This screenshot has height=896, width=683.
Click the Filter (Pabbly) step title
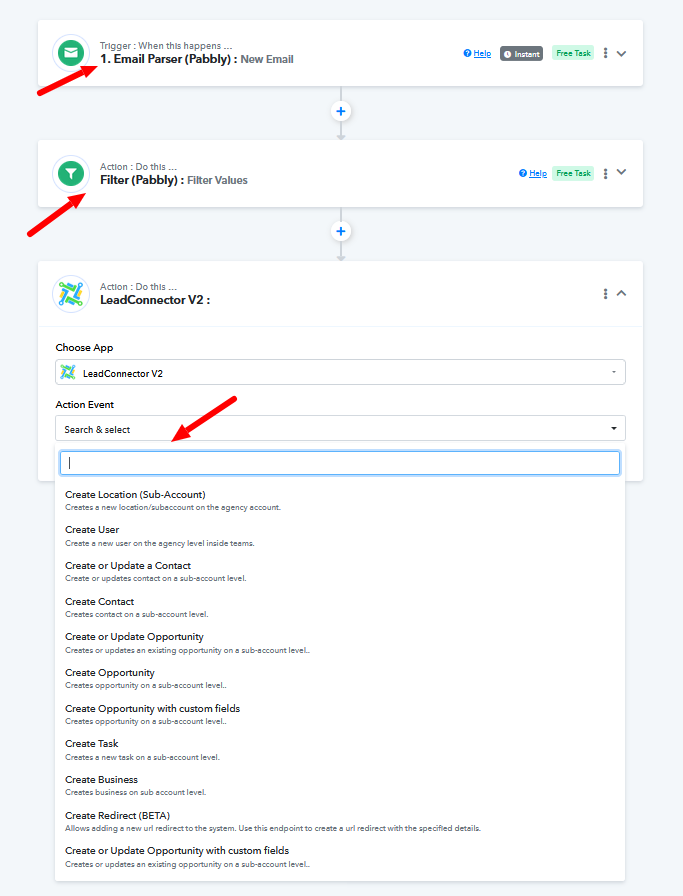[174, 180]
